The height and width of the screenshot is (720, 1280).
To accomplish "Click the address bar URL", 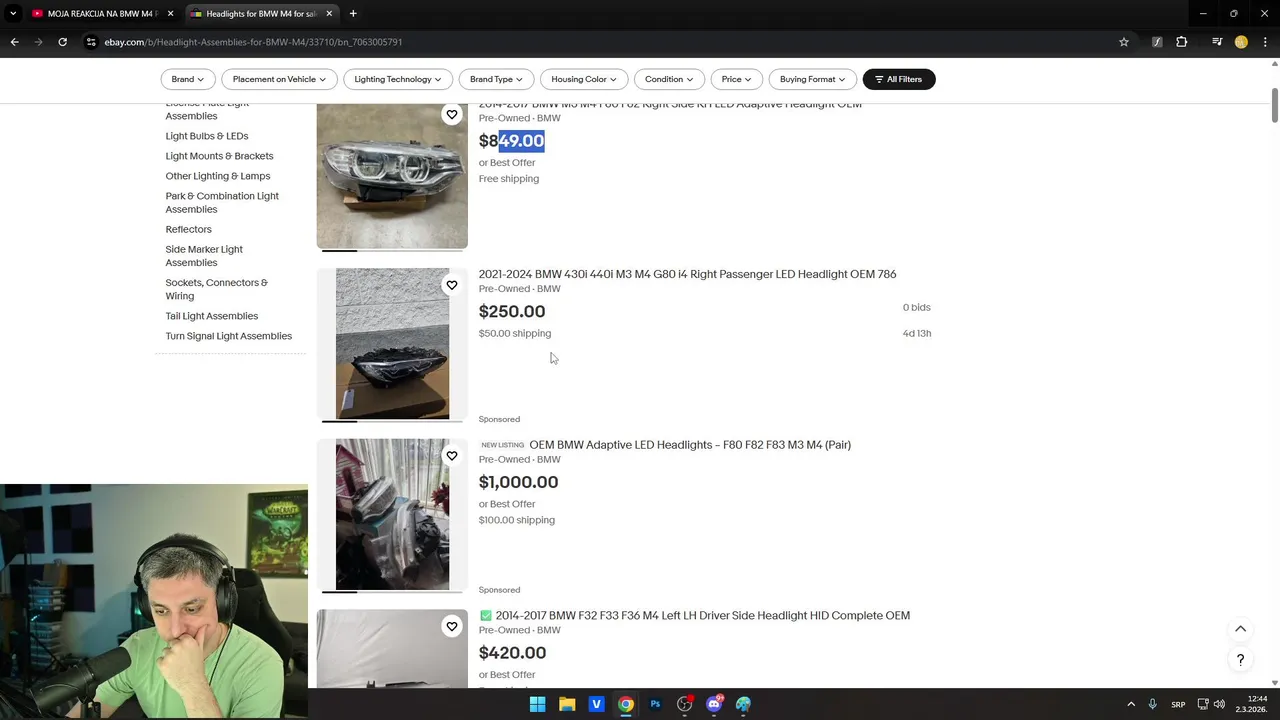I will pos(253,42).
